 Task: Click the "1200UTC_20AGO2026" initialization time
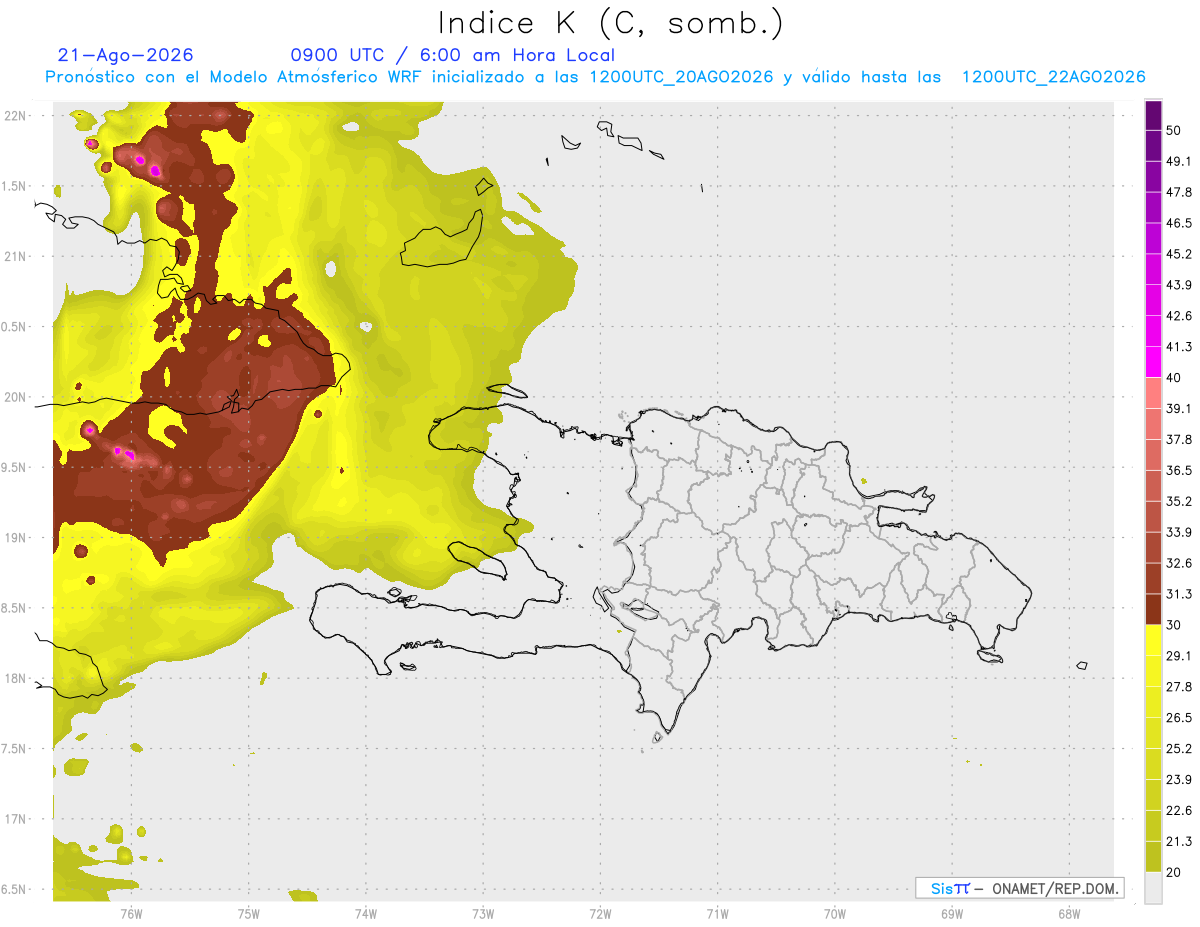coord(681,77)
